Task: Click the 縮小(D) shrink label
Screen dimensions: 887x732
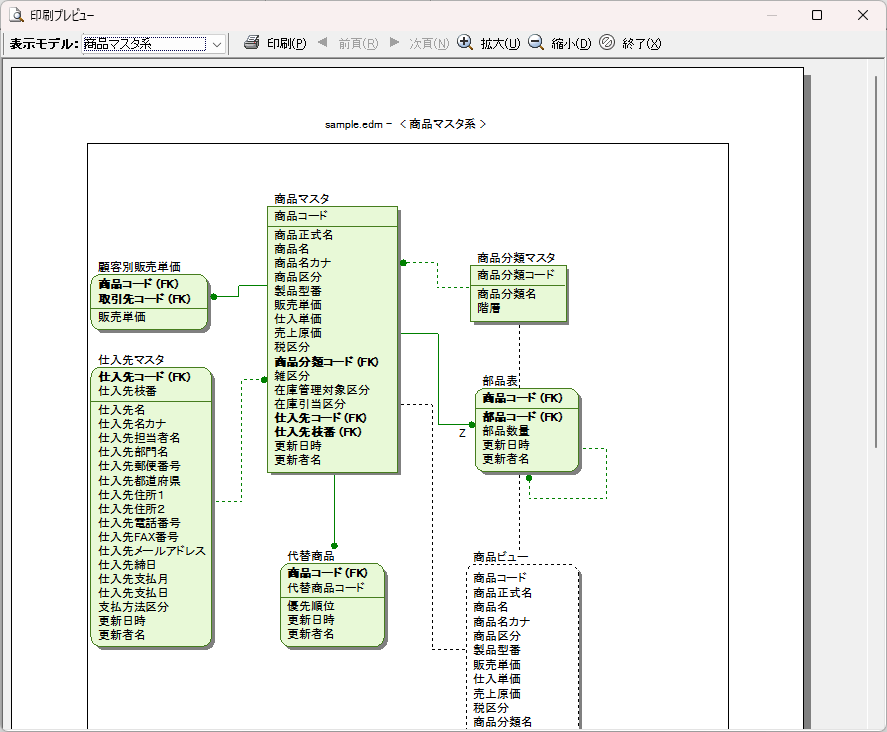Action: coord(571,44)
